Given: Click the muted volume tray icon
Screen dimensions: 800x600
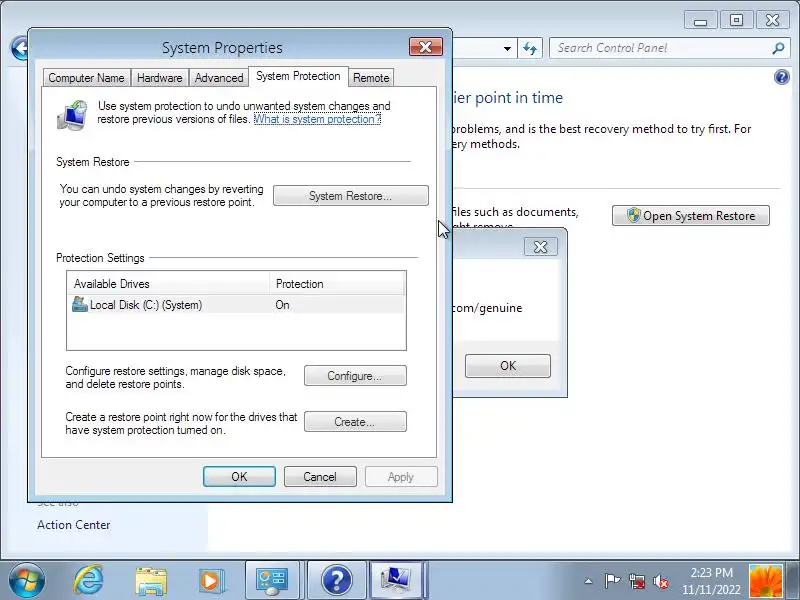Looking at the screenshot, I should pyautogui.click(x=661, y=581).
